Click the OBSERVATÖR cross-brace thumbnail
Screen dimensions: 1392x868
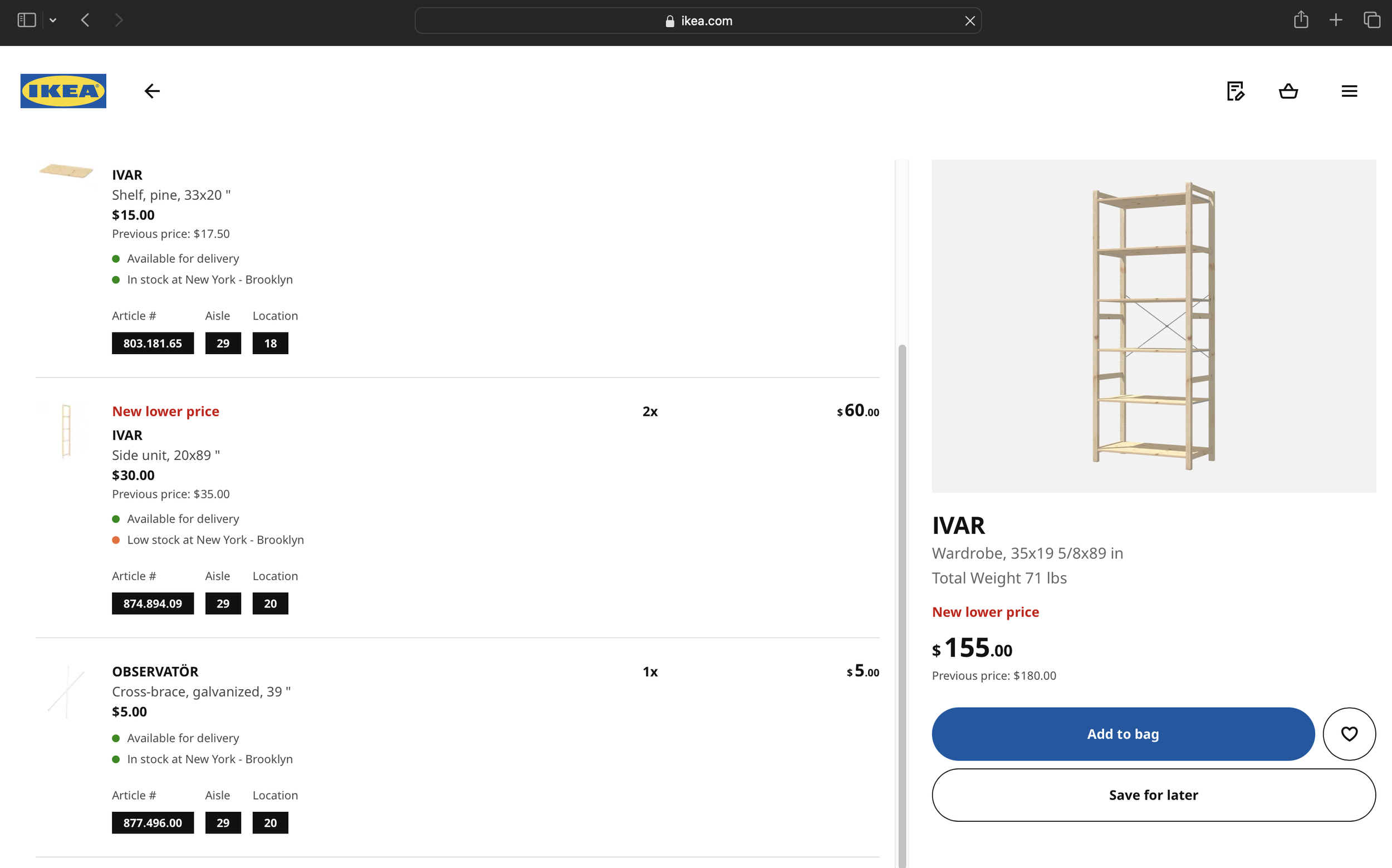pos(66,690)
